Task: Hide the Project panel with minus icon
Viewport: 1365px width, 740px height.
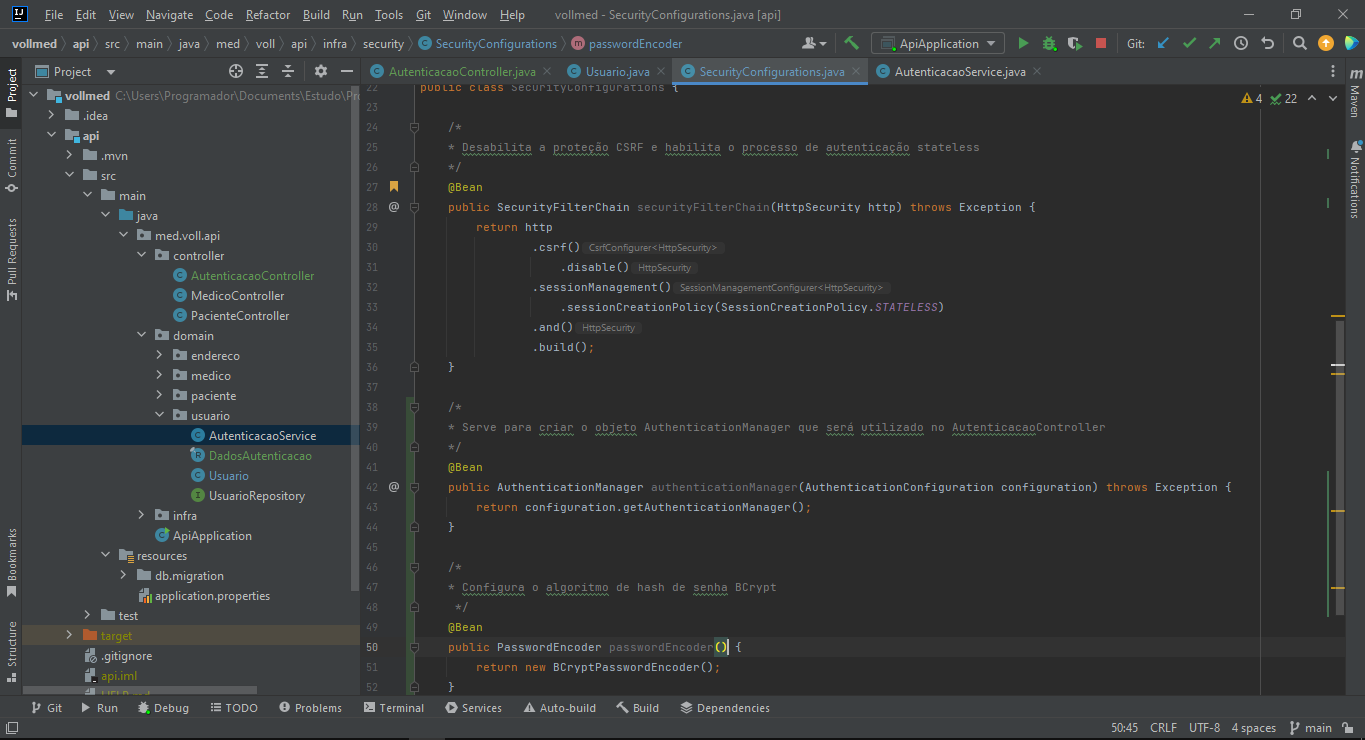Action: coord(347,71)
